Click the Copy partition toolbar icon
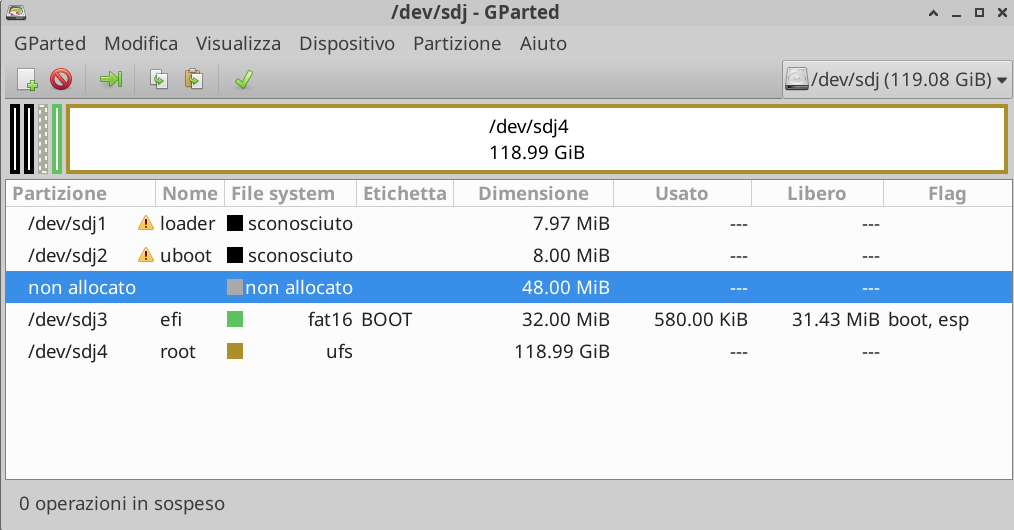The height and width of the screenshot is (530, 1014). 158,79
